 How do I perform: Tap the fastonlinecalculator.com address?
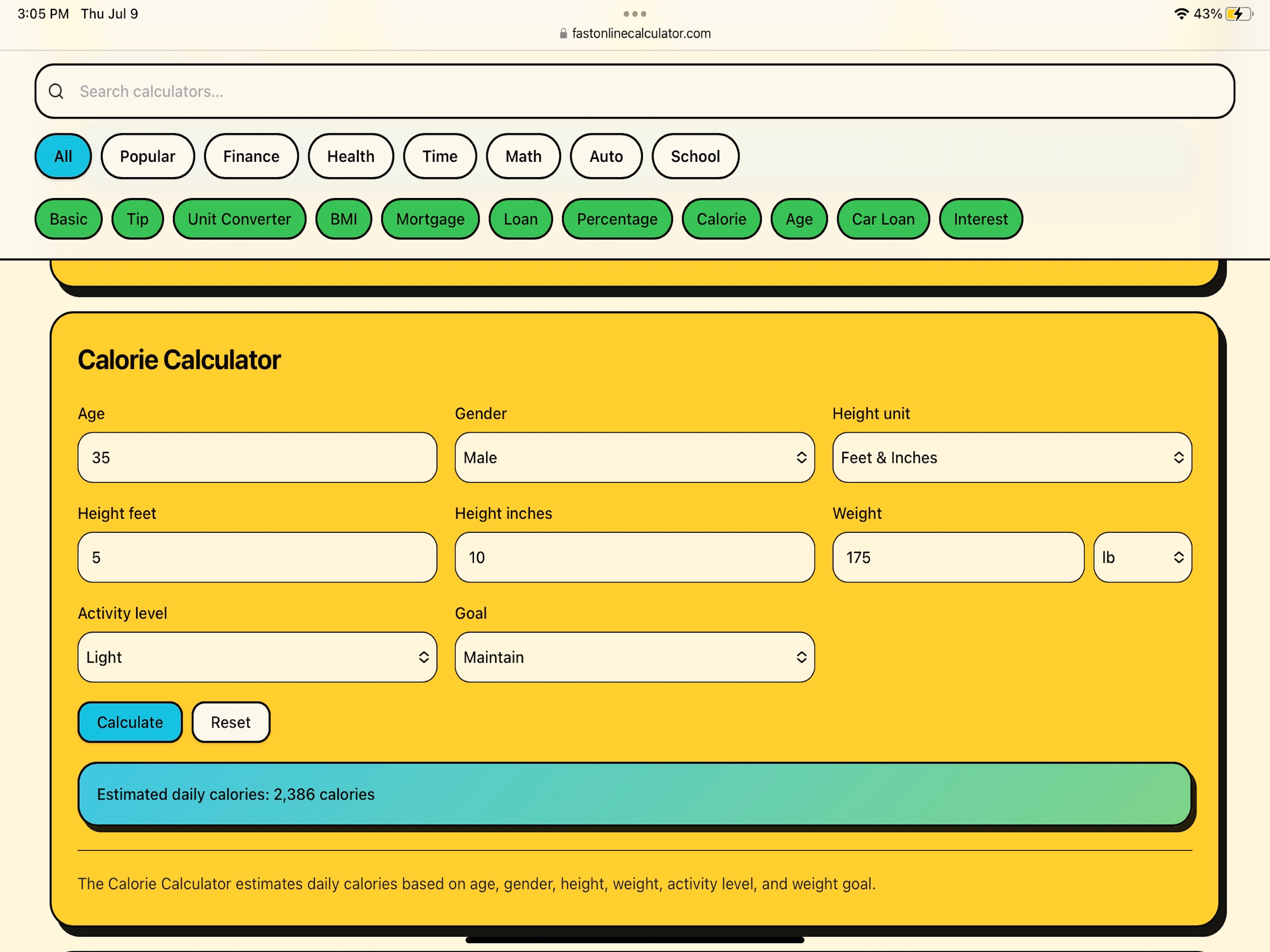point(642,33)
